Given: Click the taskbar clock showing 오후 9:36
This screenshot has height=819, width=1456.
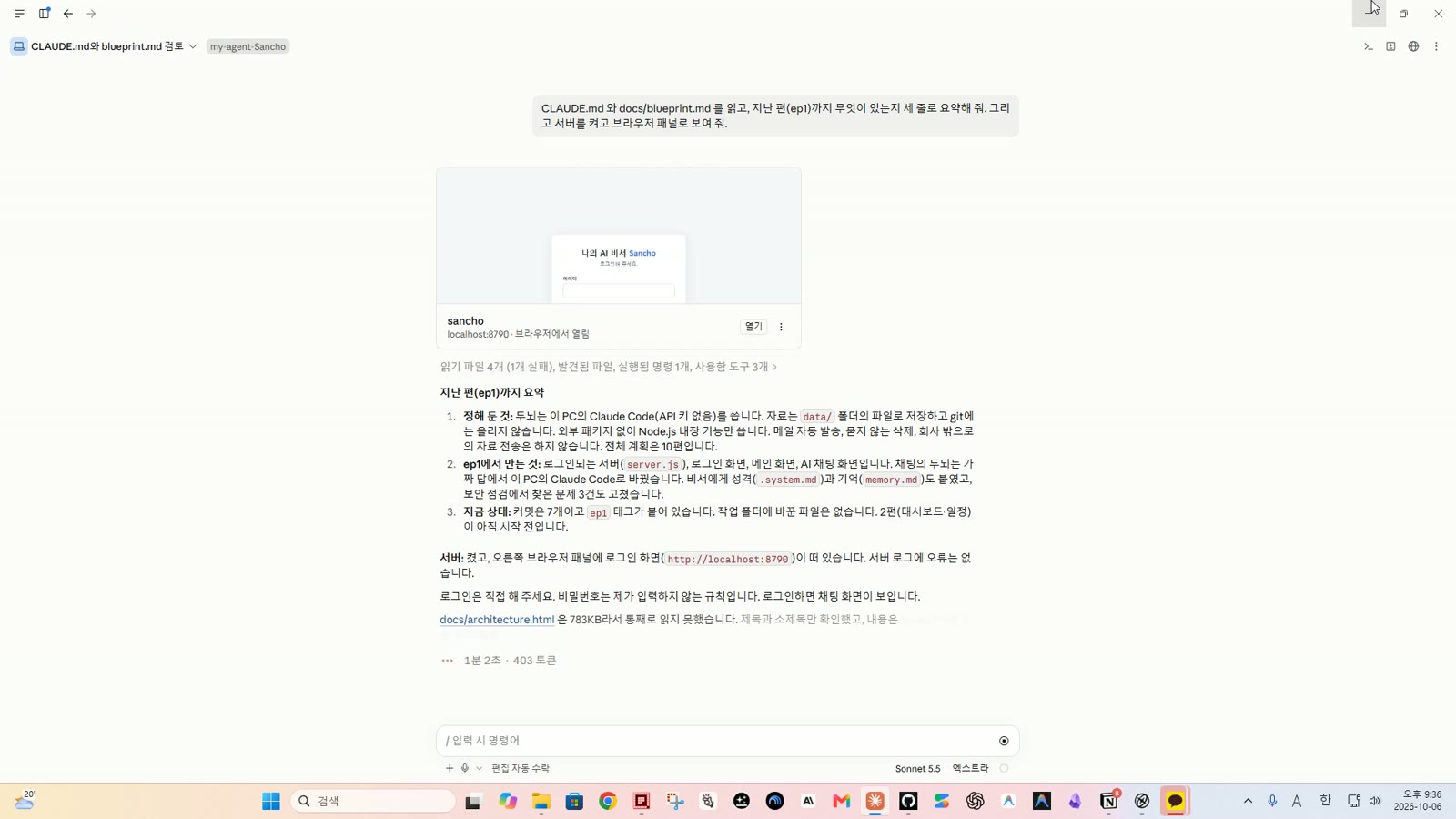Looking at the screenshot, I should tap(1418, 801).
